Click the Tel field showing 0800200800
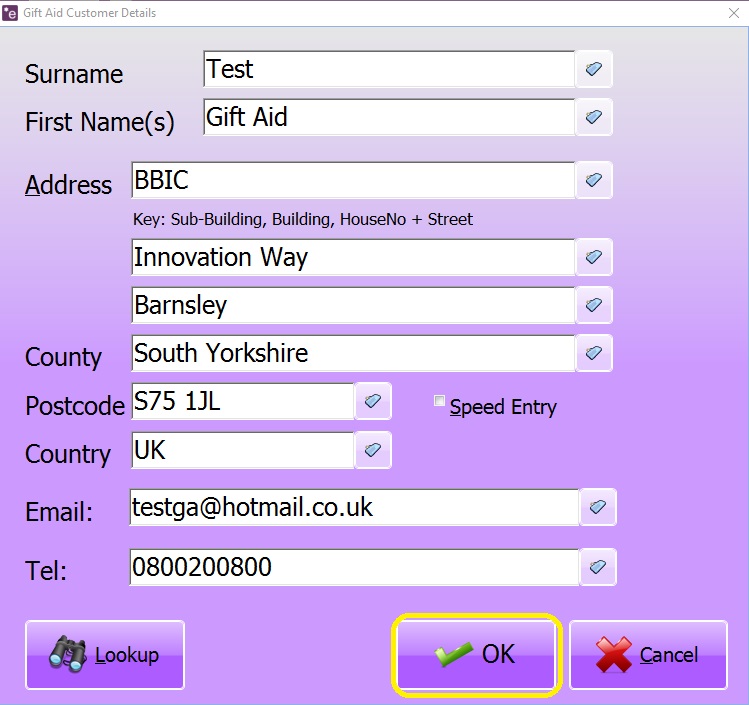The height and width of the screenshot is (705, 749). click(354, 567)
